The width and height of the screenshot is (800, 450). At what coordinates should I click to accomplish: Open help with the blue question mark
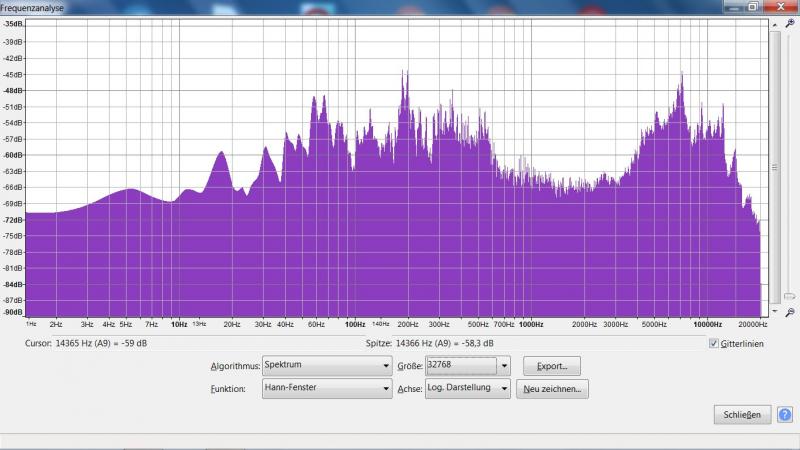pyautogui.click(x=785, y=414)
